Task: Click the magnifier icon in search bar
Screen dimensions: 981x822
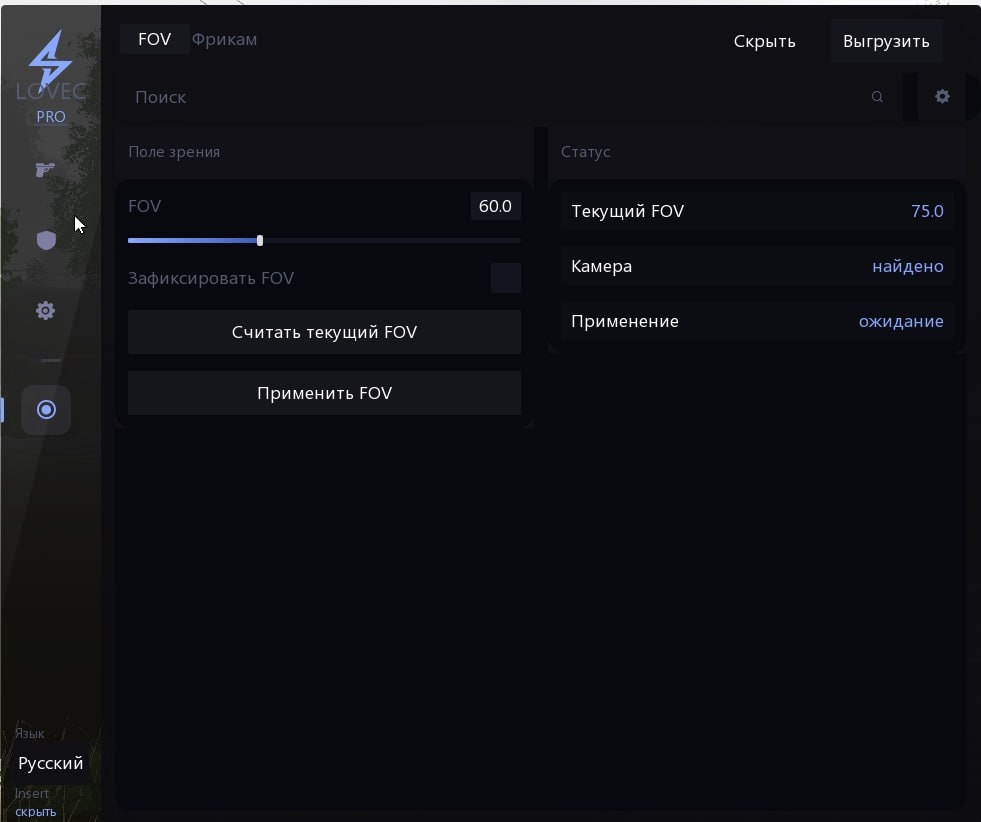Action: [x=877, y=97]
